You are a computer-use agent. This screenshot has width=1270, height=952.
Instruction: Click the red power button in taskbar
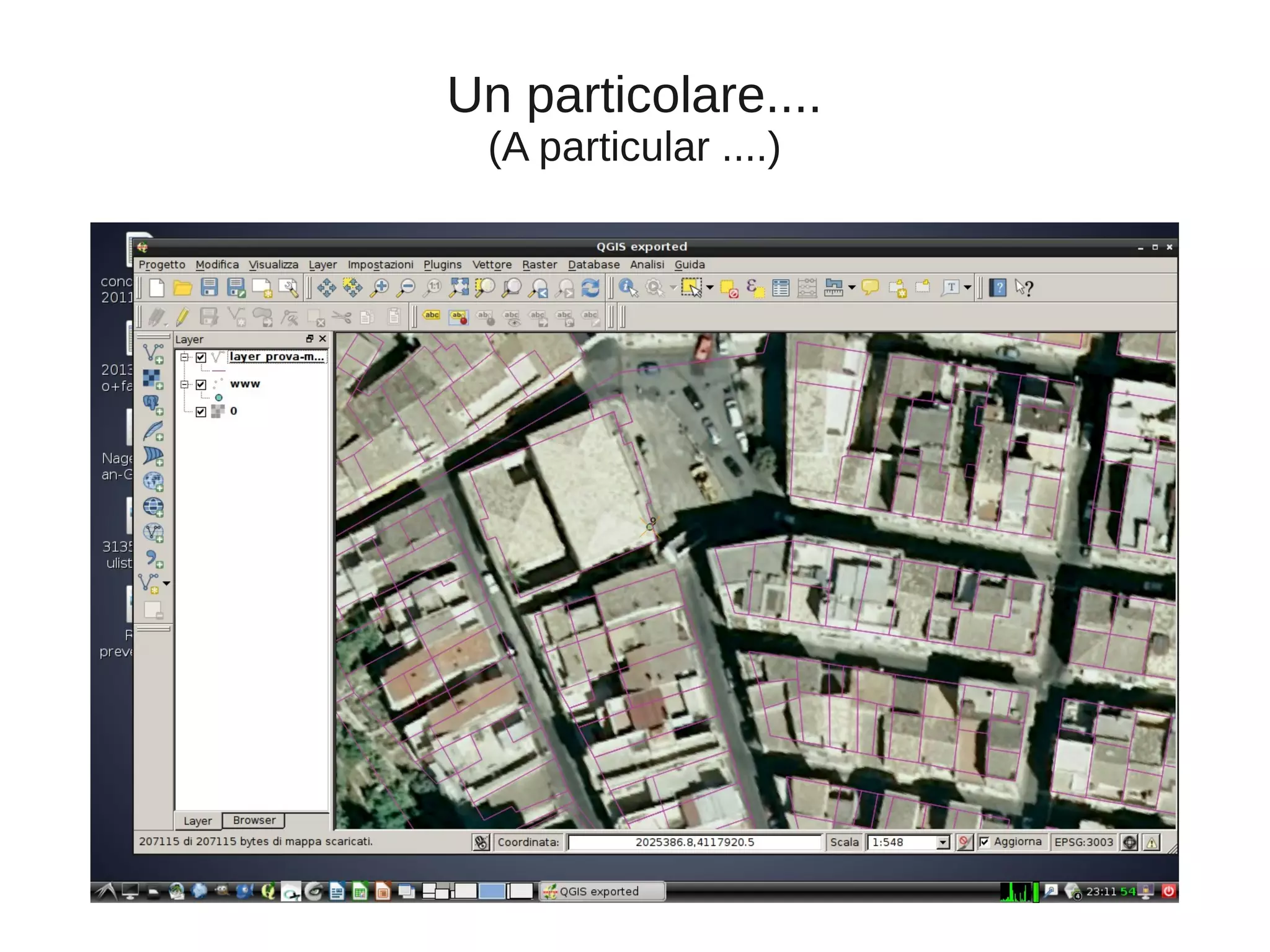tap(1168, 891)
